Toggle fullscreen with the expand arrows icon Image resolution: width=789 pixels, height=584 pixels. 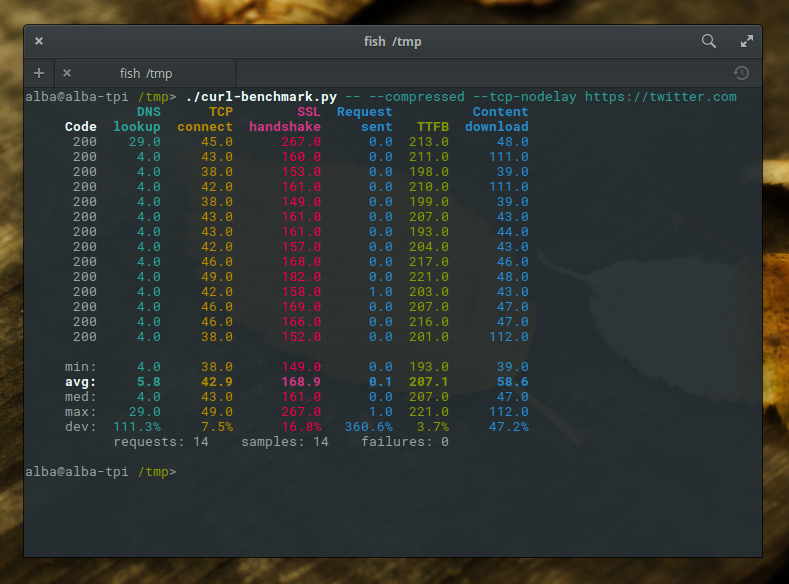click(x=747, y=41)
